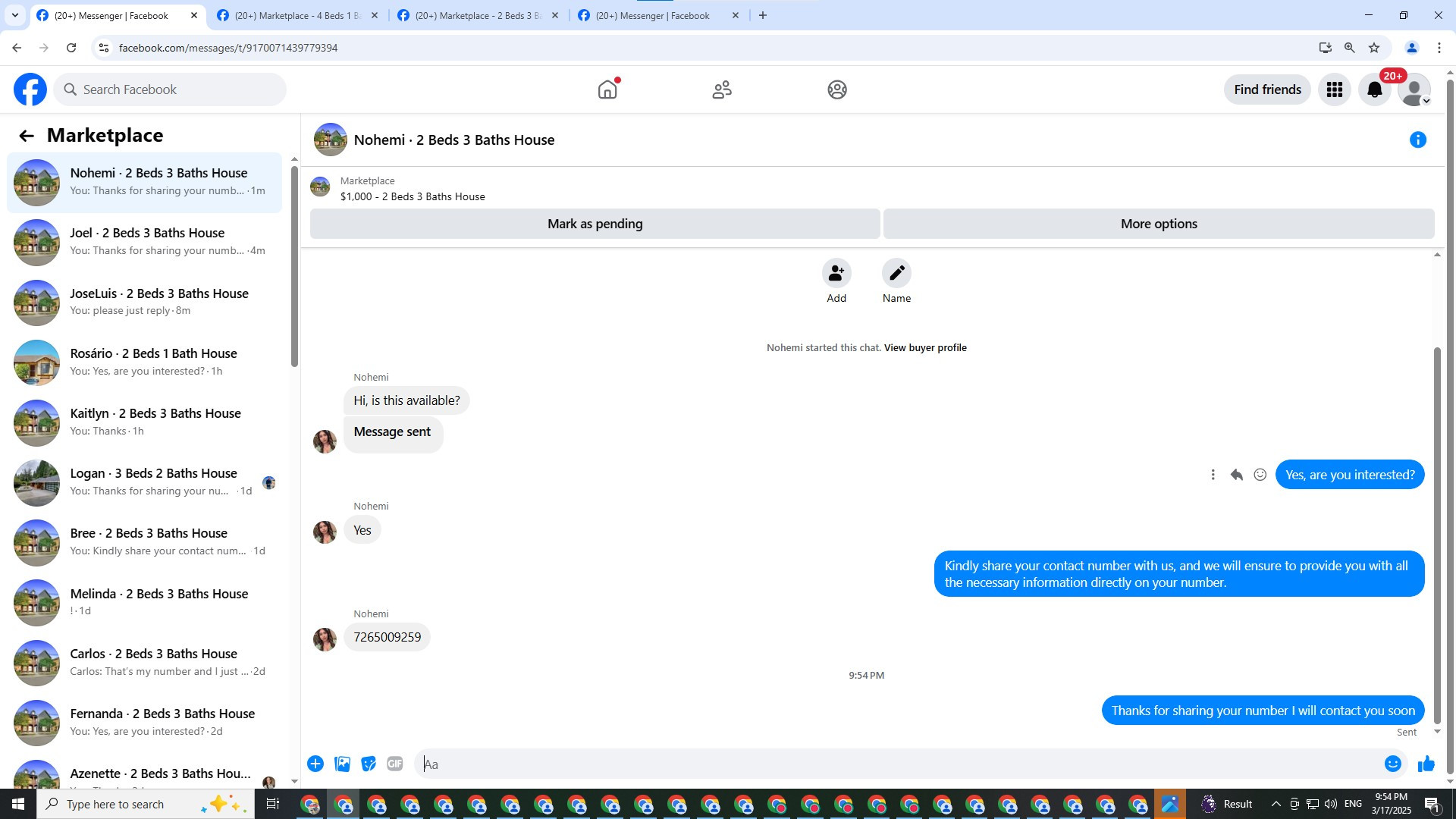Screen dimensions: 1456x819
Task: Open more actions plus button in composer
Action: click(x=315, y=764)
